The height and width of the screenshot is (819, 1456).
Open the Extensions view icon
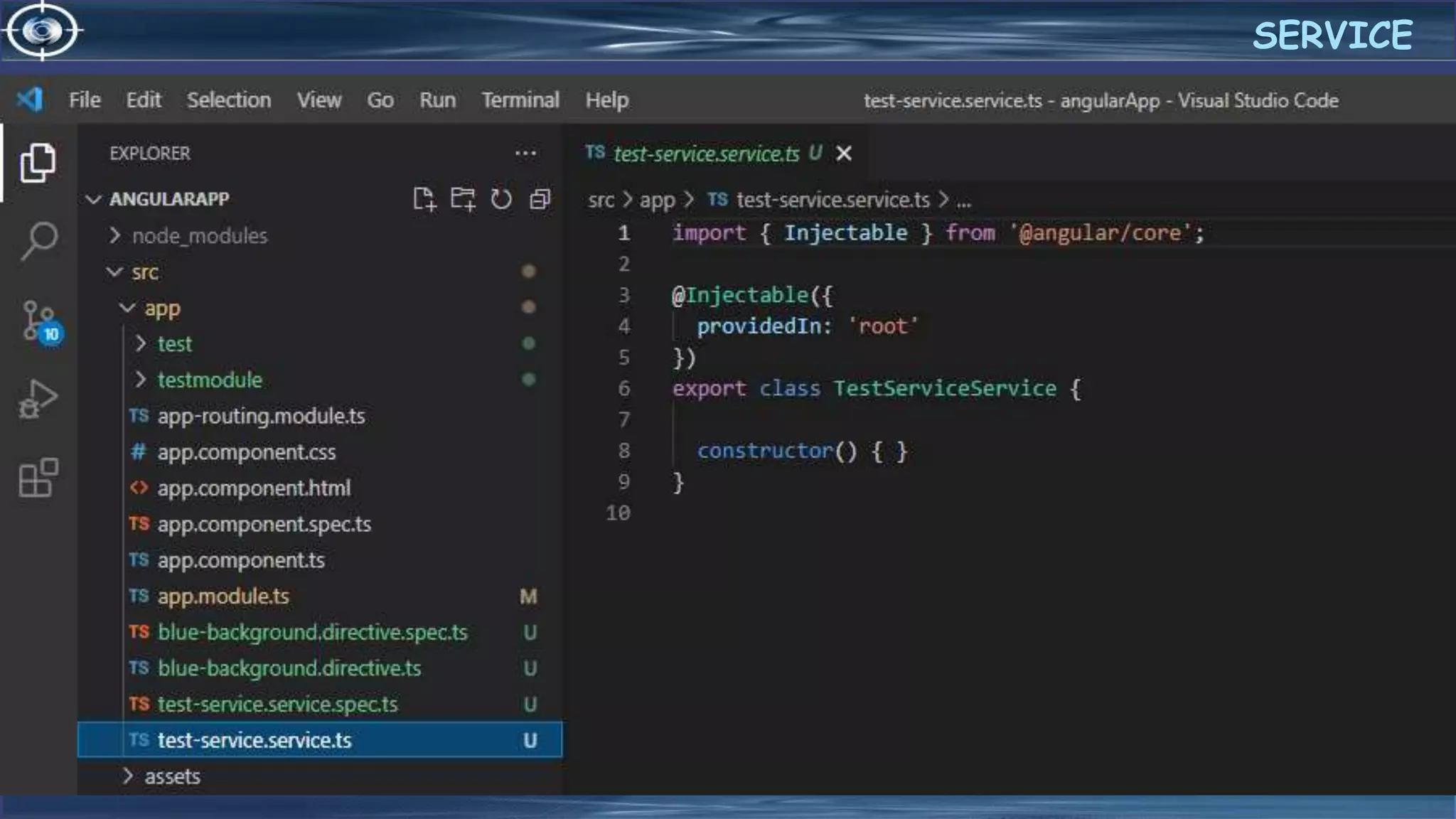38,477
